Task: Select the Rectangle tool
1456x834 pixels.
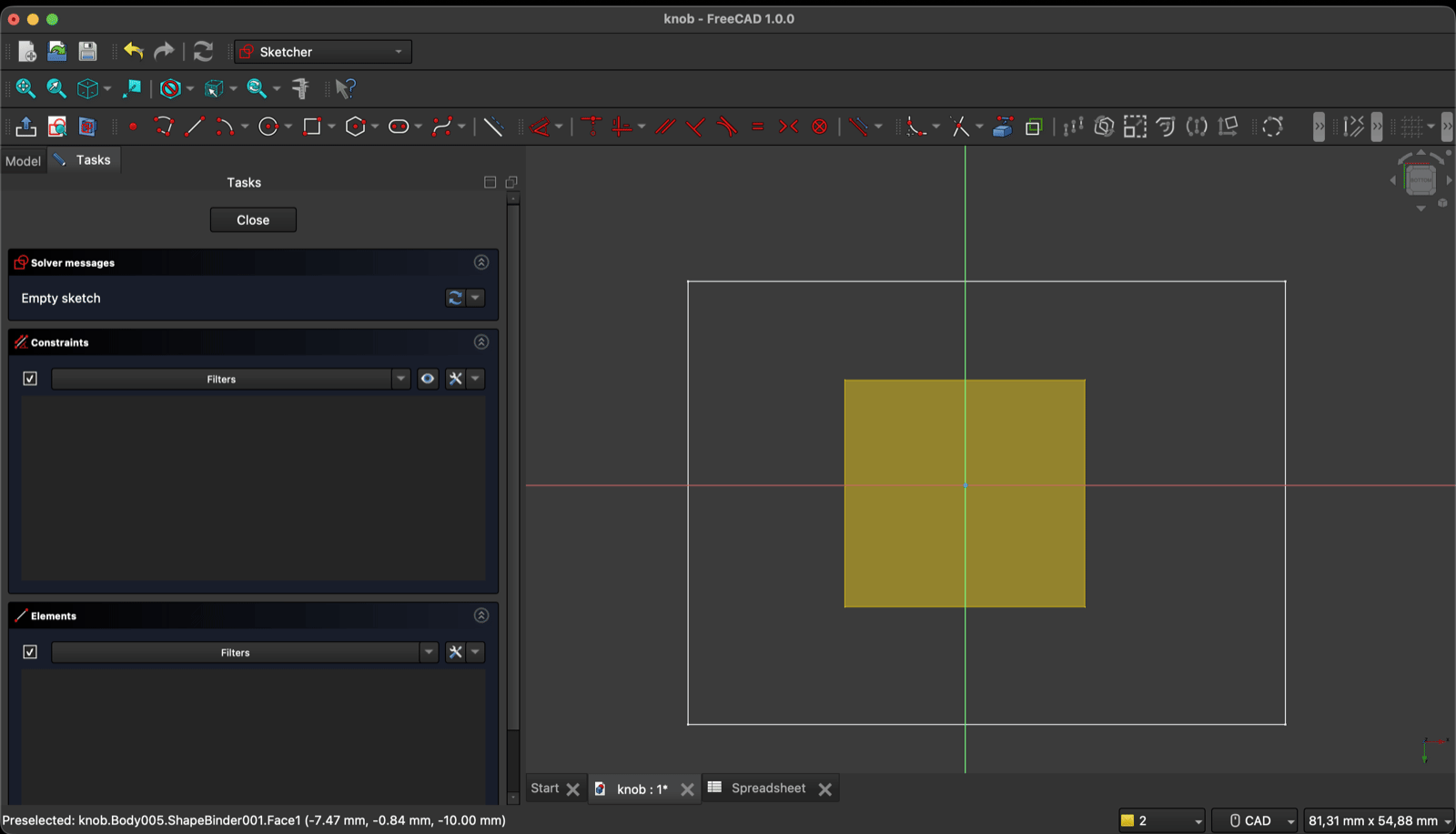Action: [x=312, y=127]
